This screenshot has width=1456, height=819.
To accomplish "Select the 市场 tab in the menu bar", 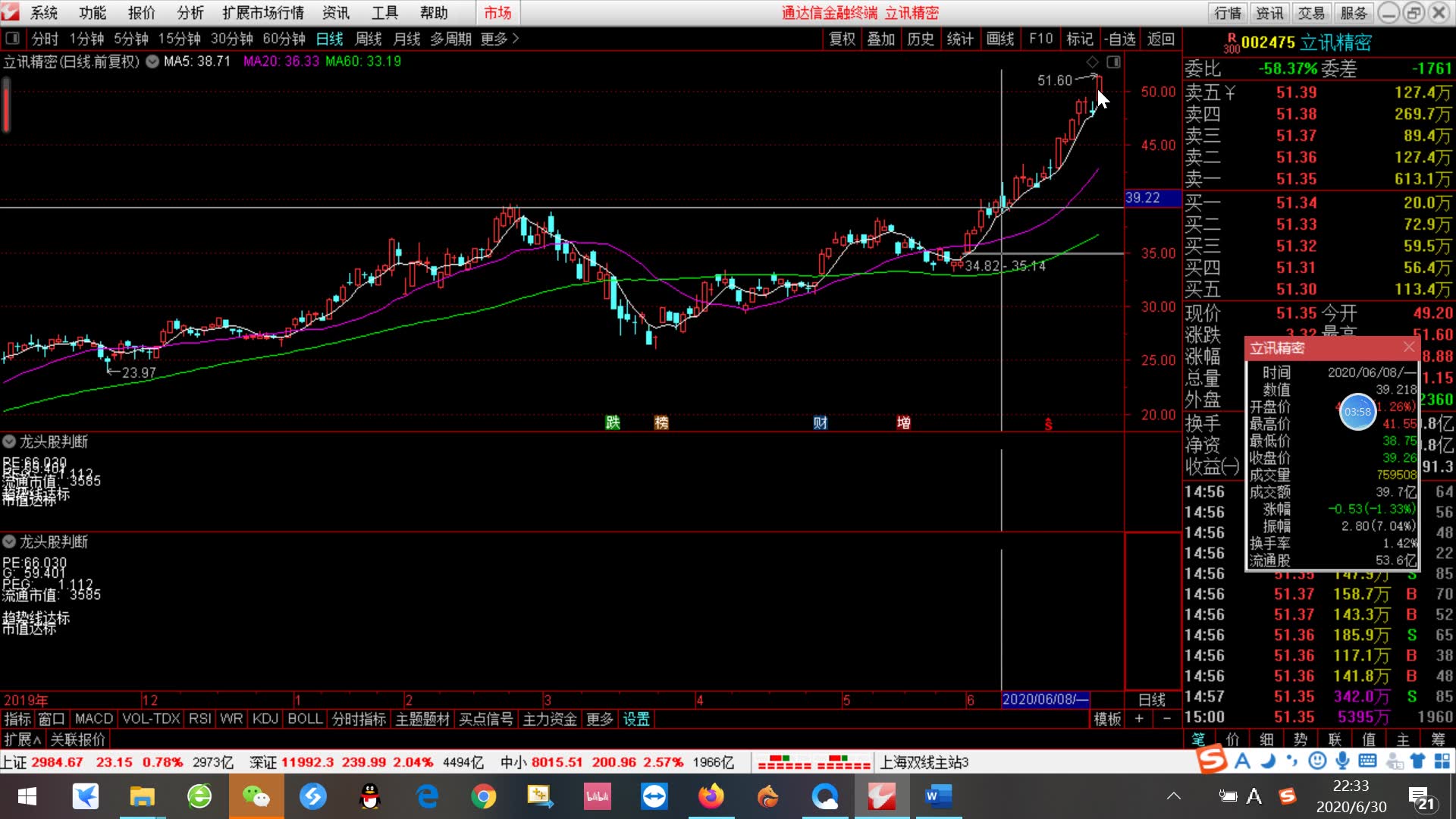I will pos(498,13).
